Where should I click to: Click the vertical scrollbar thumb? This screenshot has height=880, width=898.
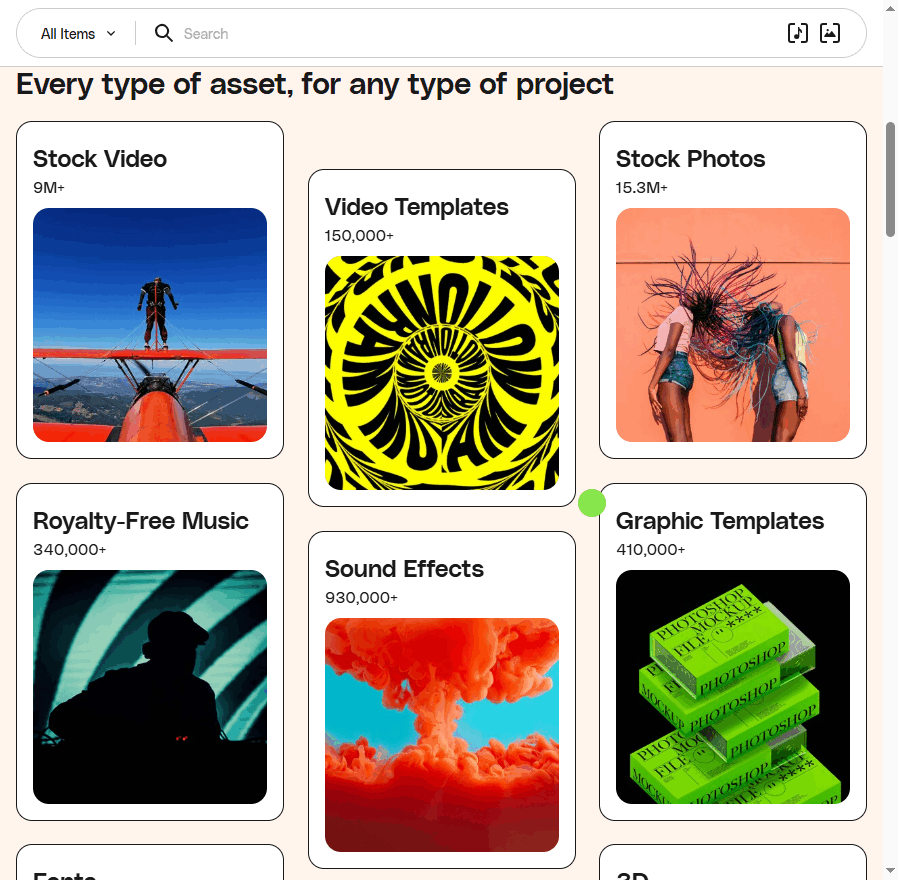coord(890,180)
